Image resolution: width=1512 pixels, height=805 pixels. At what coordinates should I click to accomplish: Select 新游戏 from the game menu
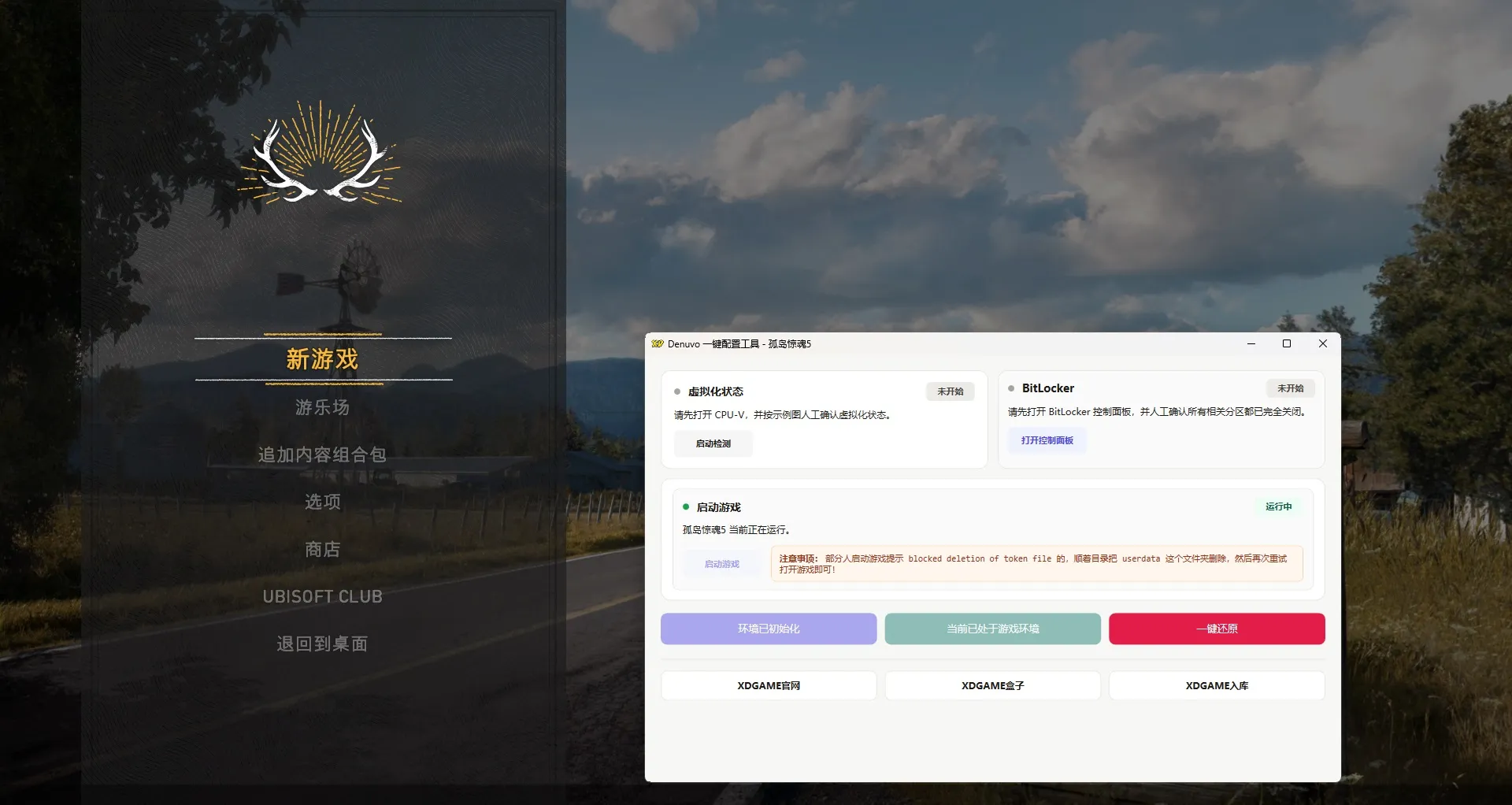pyautogui.click(x=322, y=359)
